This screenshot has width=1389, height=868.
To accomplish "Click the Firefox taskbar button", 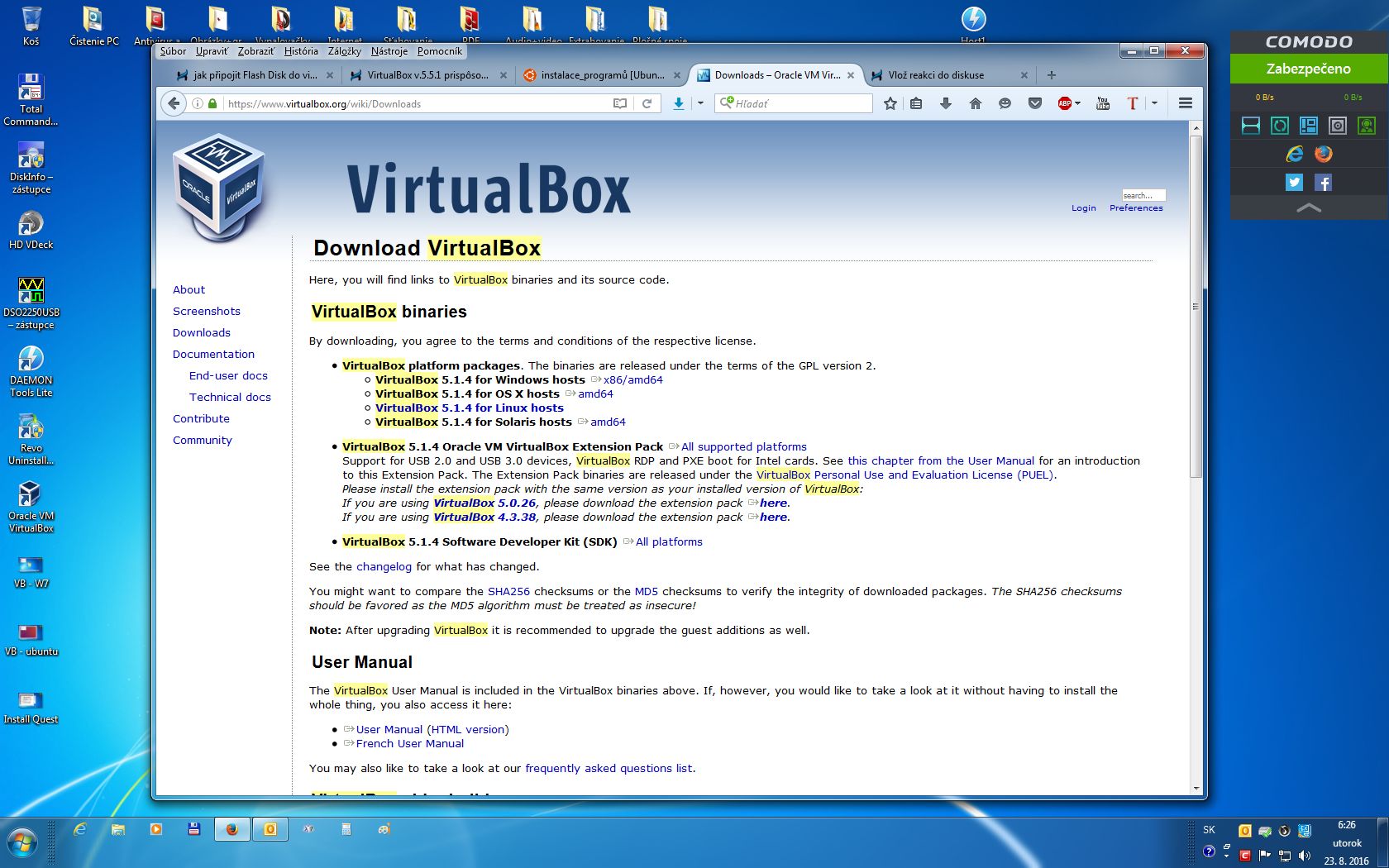I will pyautogui.click(x=232, y=829).
